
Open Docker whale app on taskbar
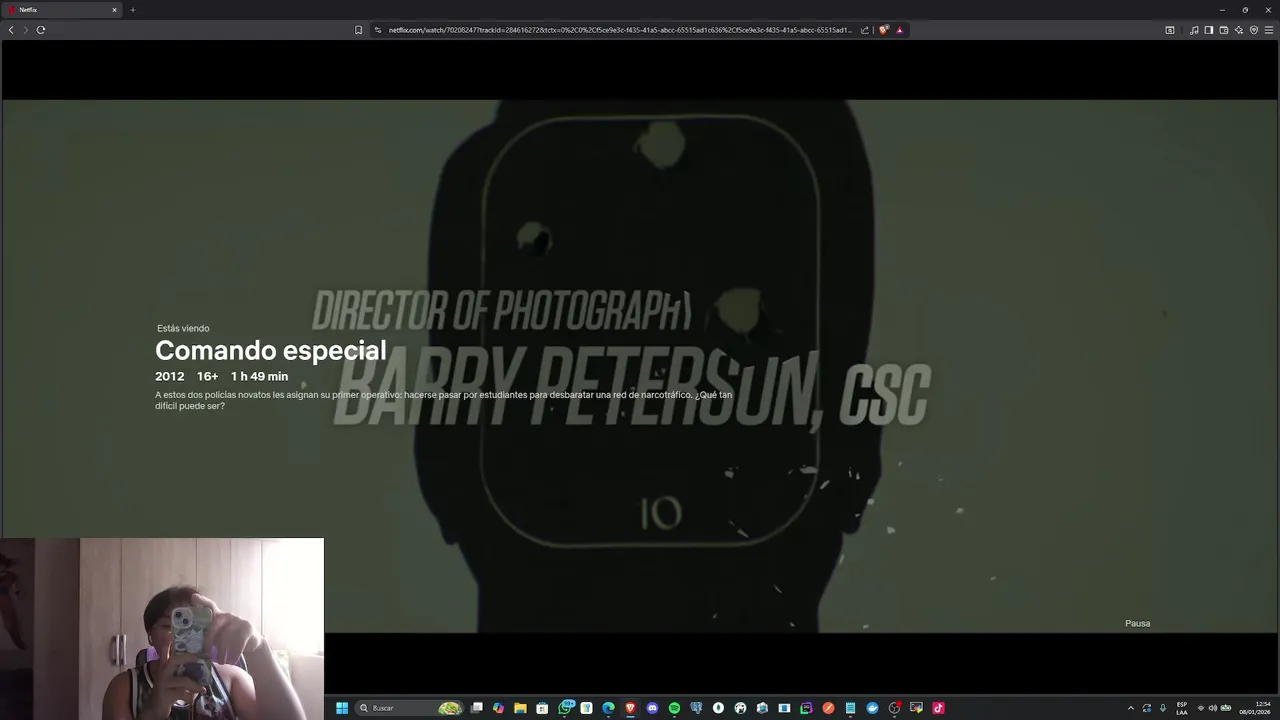872,708
